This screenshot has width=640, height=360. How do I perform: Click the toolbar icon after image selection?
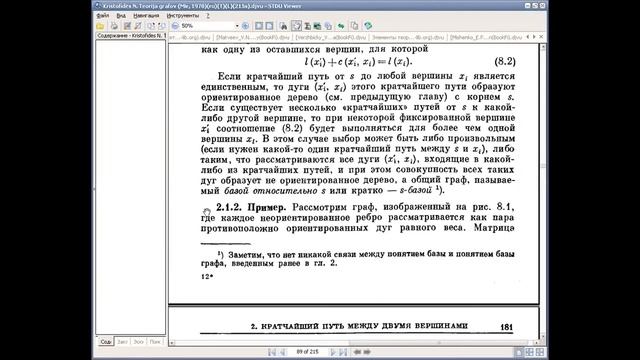[328, 26]
